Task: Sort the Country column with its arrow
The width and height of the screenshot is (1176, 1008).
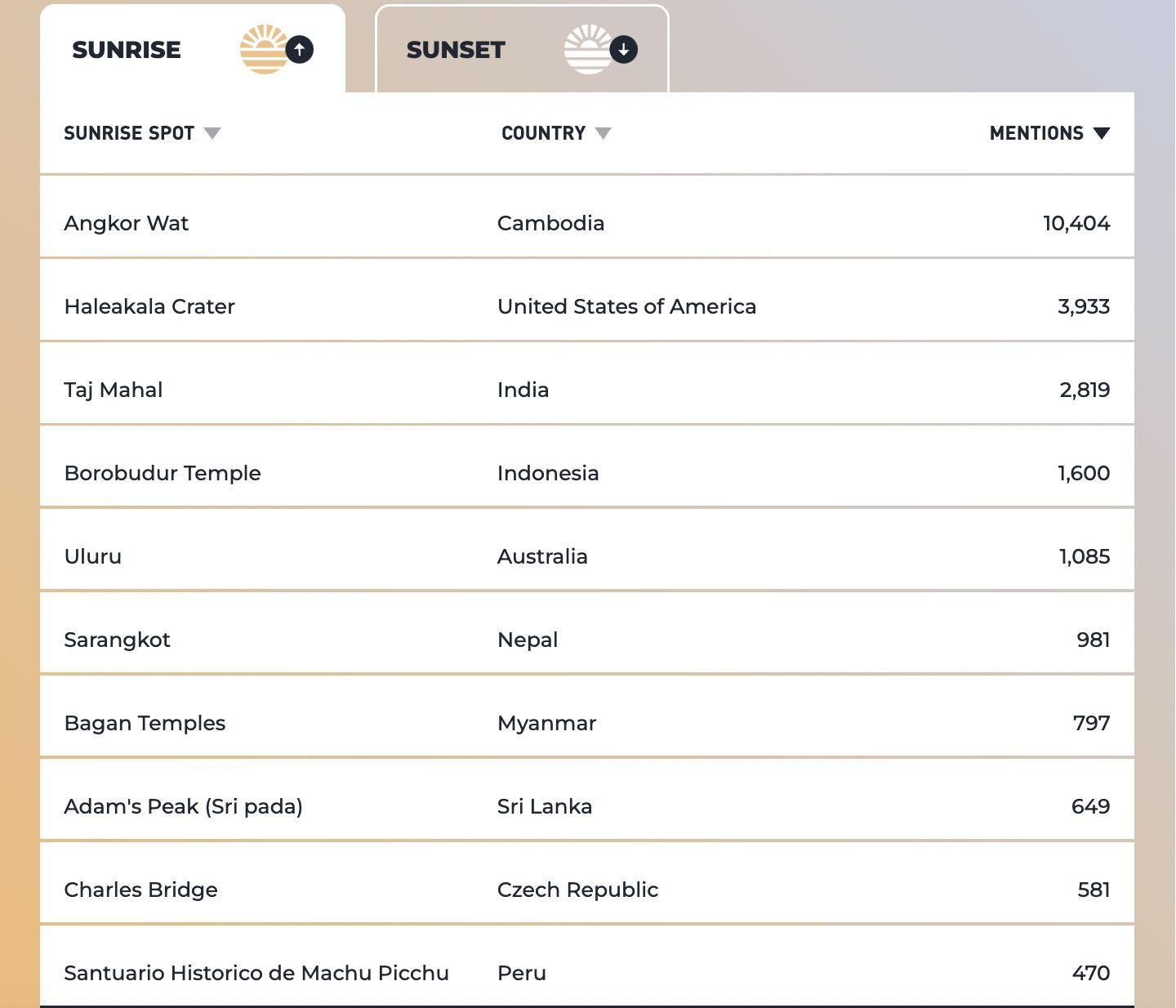Action: coord(603,133)
